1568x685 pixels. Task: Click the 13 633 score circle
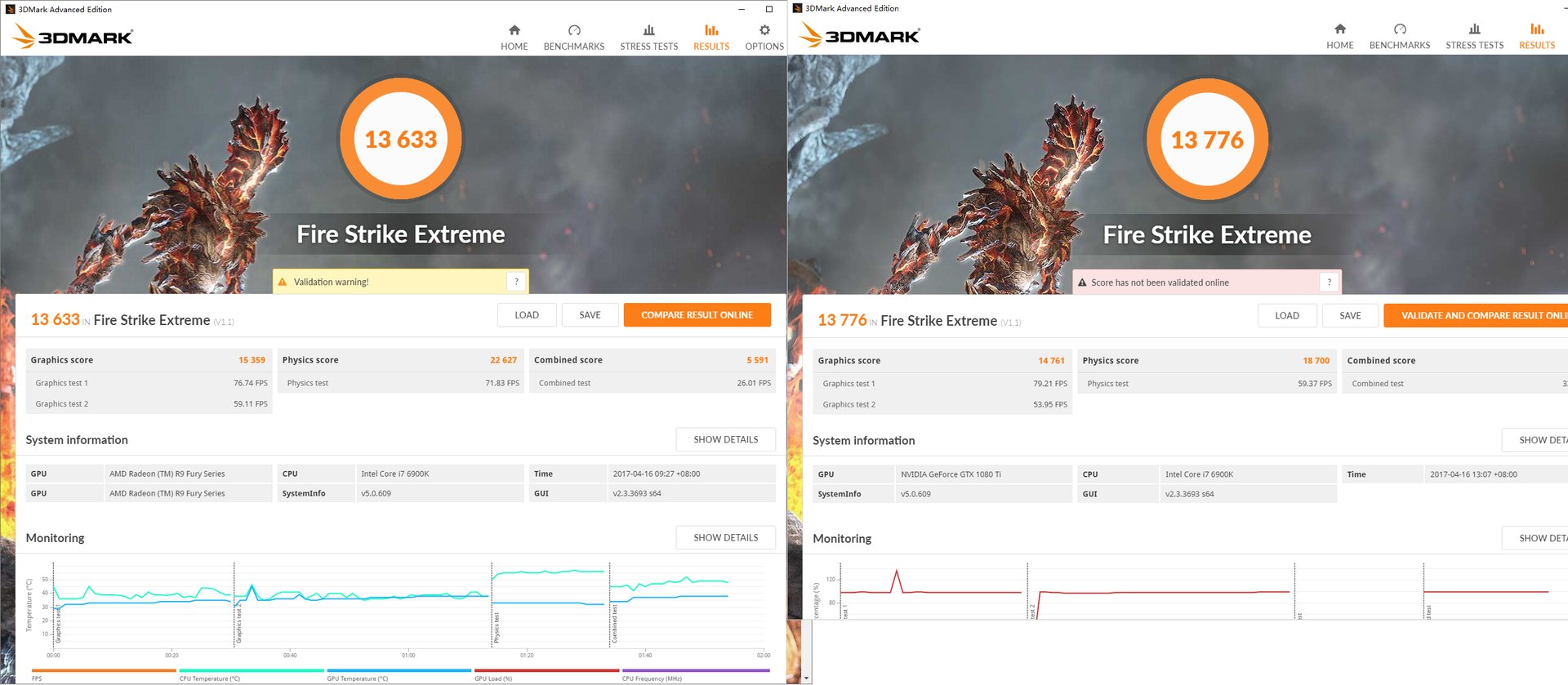pyautogui.click(x=401, y=139)
